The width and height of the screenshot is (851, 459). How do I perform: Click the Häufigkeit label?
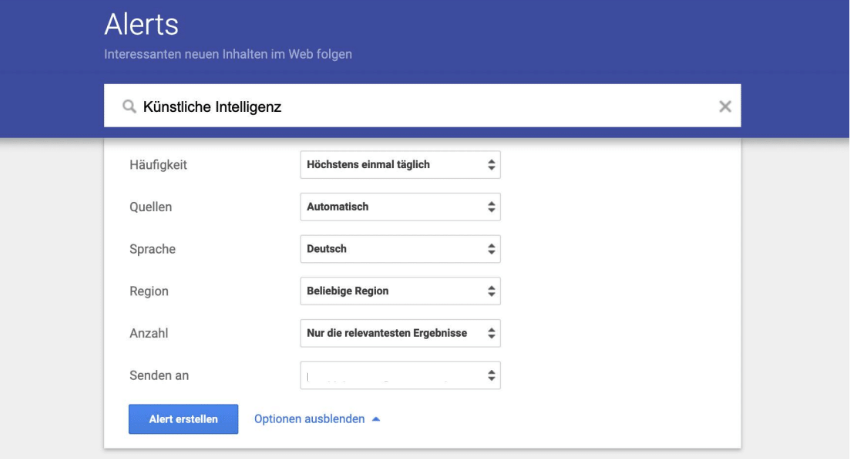click(x=158, y=164)
